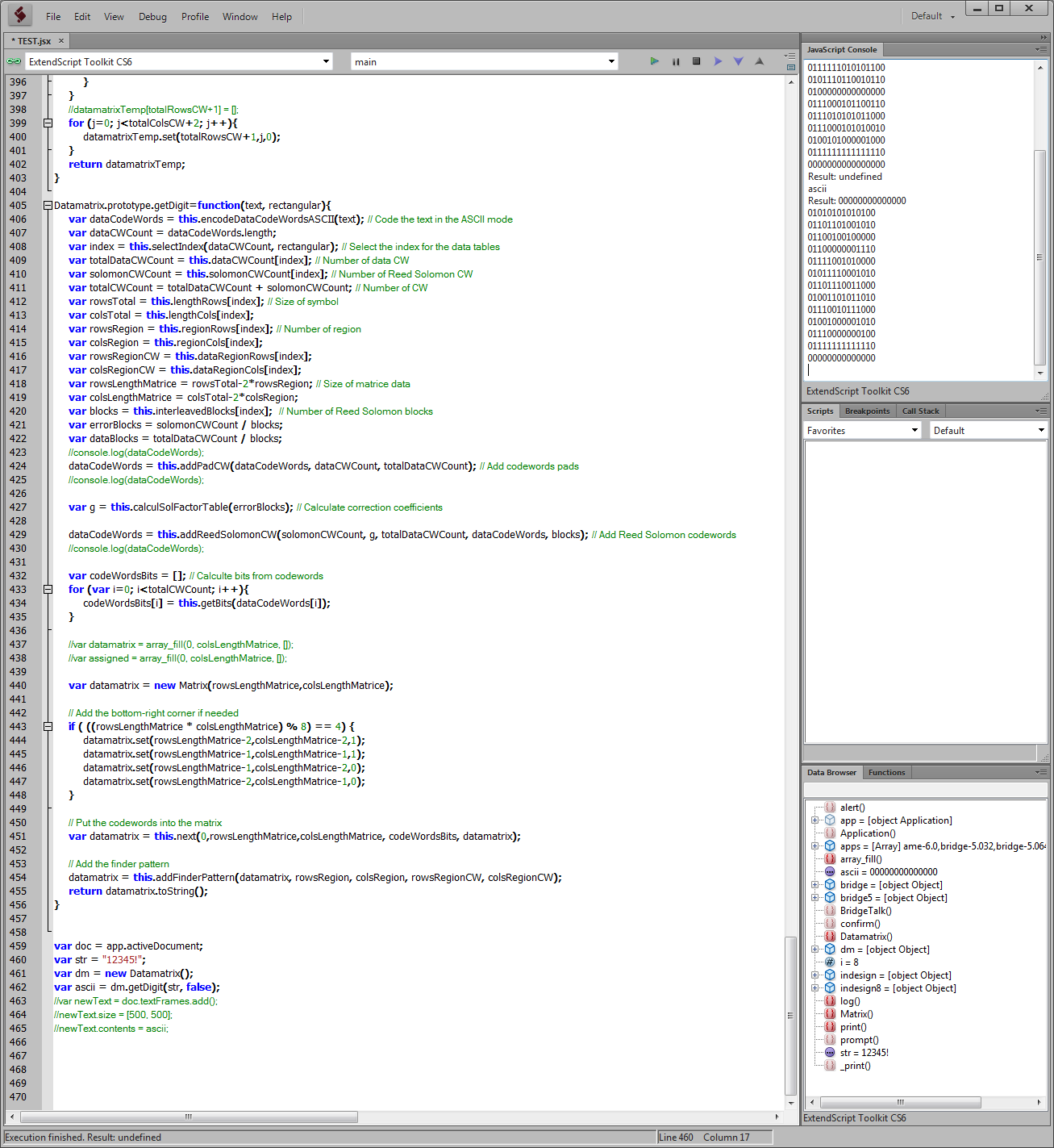Viewport: 1054px width, 1148px height.
Task: Click the cube icon beside dm object
Action: (x=830, y=950)
